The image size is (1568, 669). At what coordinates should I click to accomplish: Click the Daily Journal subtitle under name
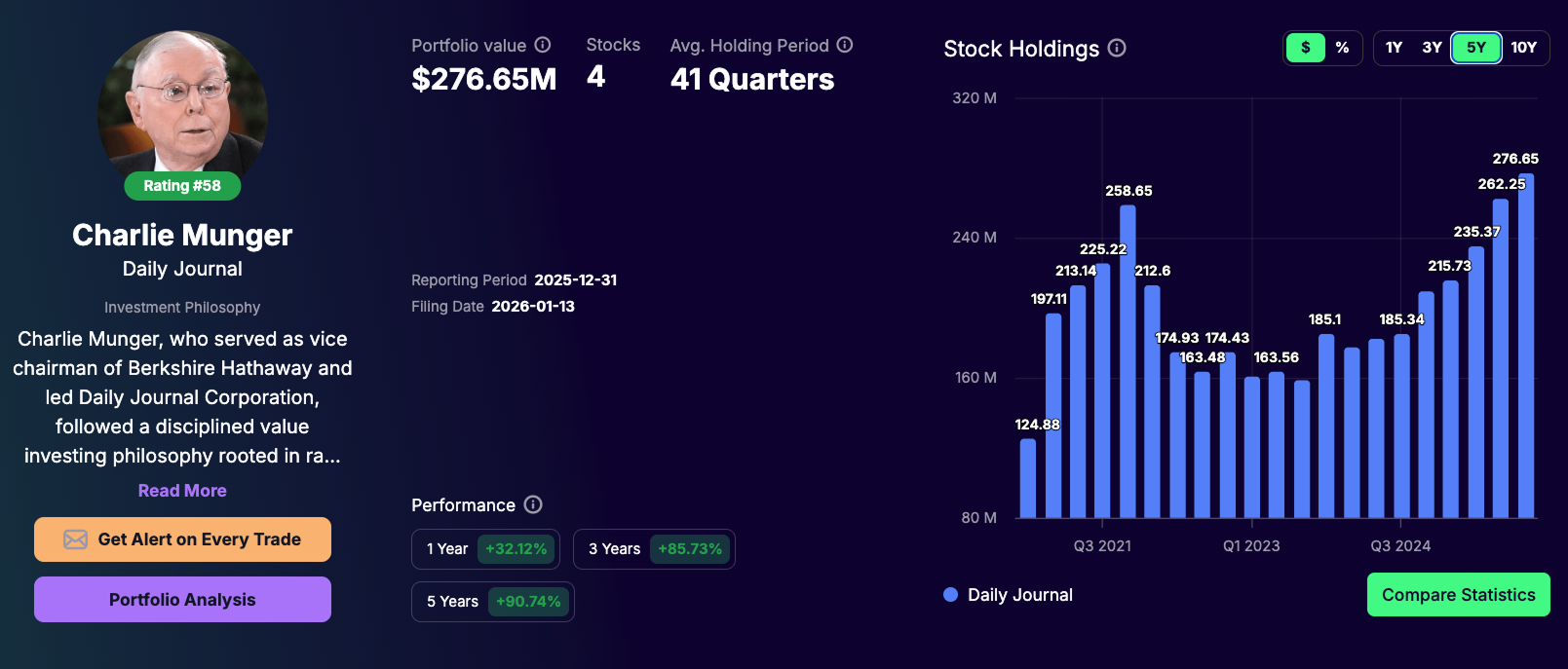click(182, 269)
